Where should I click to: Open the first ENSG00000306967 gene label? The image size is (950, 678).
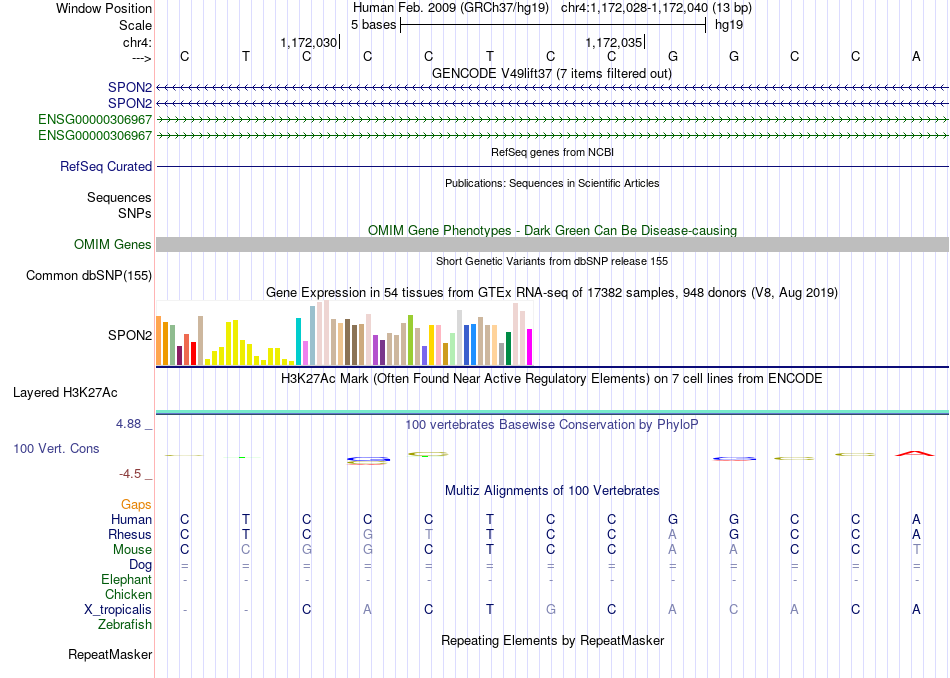click(x=95, y=119)
